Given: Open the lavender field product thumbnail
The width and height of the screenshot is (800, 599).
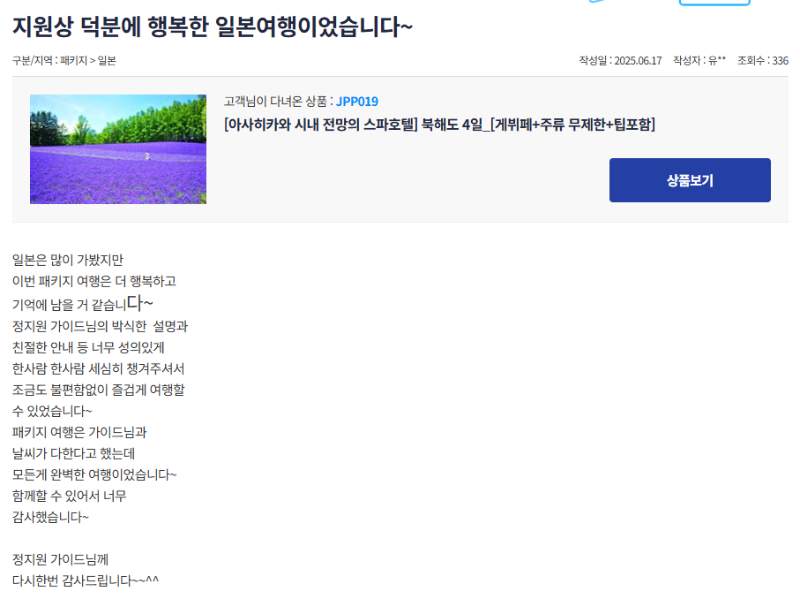Looking at the screenshot, I should coord(118,149).
